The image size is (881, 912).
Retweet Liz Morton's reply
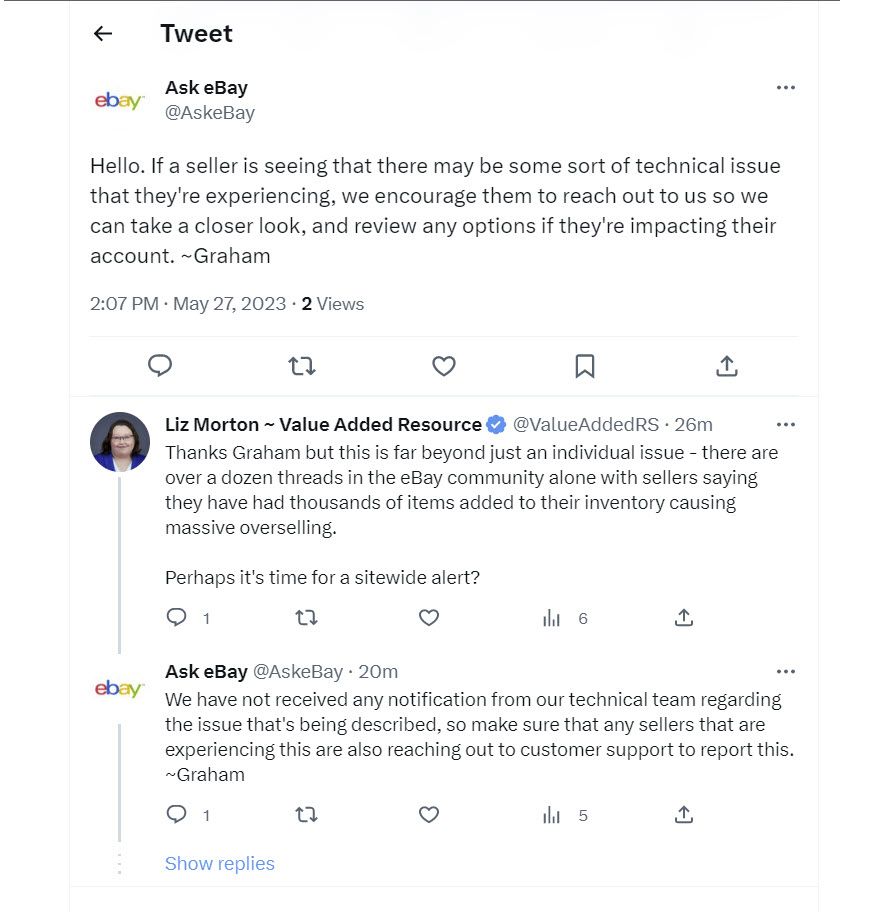click(306, 617)
